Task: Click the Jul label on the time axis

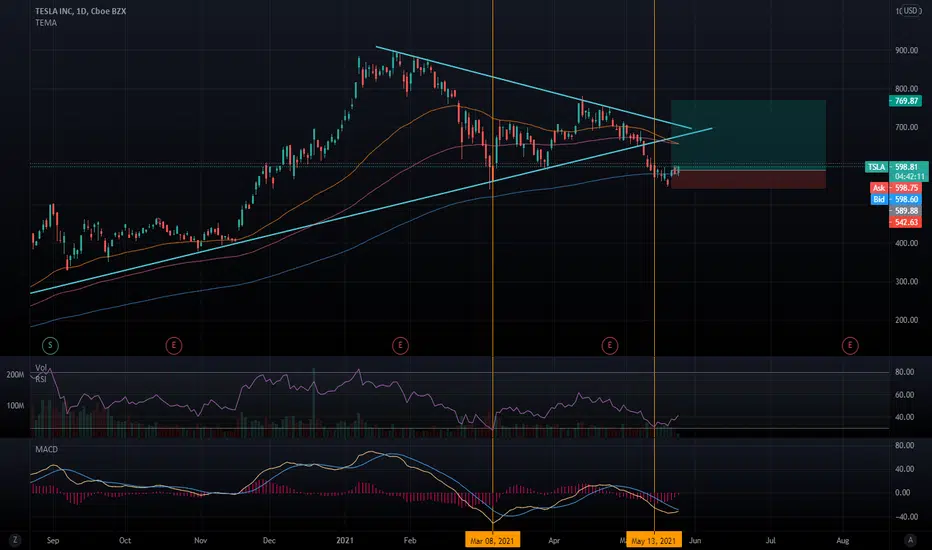Action: coord(771,540)
